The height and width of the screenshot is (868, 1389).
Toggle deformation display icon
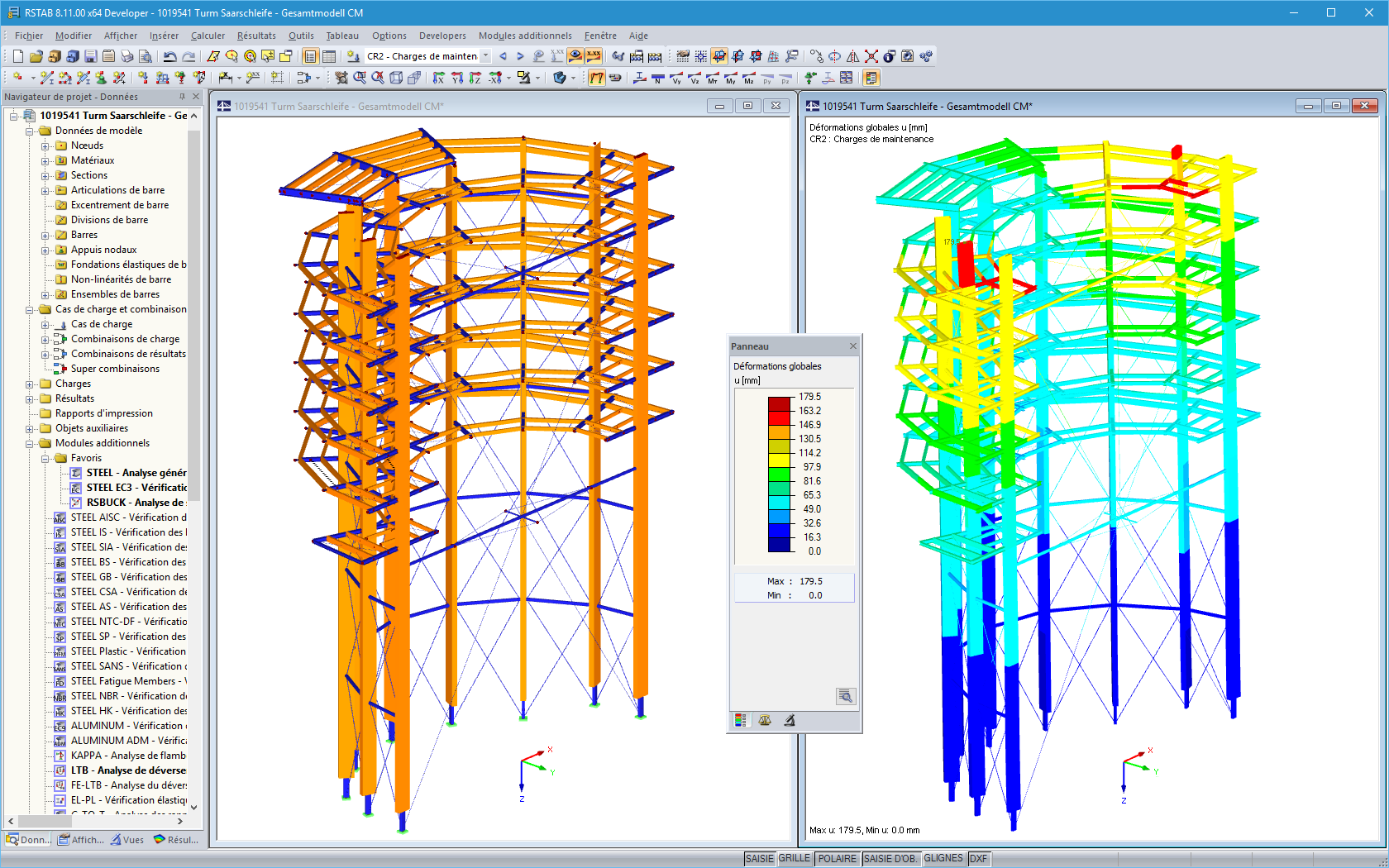[596, 78]
